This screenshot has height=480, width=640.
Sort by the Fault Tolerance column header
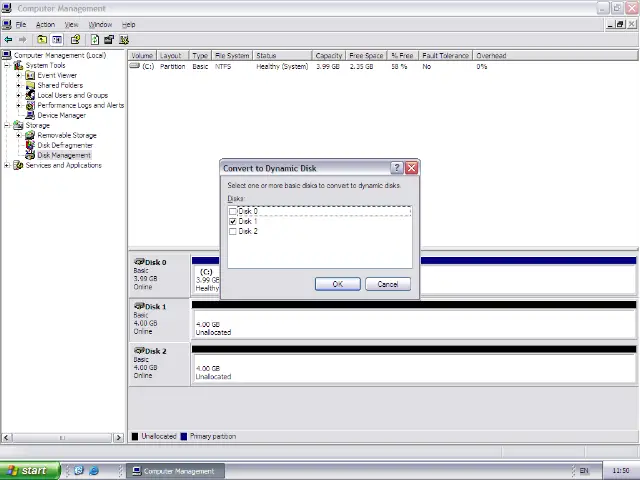pyautogui.click(x=445, y=56)
